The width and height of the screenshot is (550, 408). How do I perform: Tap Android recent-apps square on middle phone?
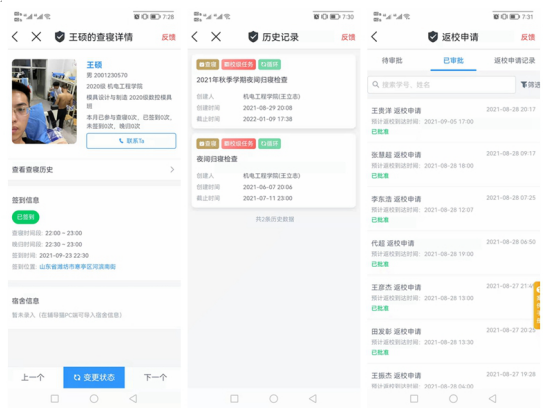(x=234, y=399)
